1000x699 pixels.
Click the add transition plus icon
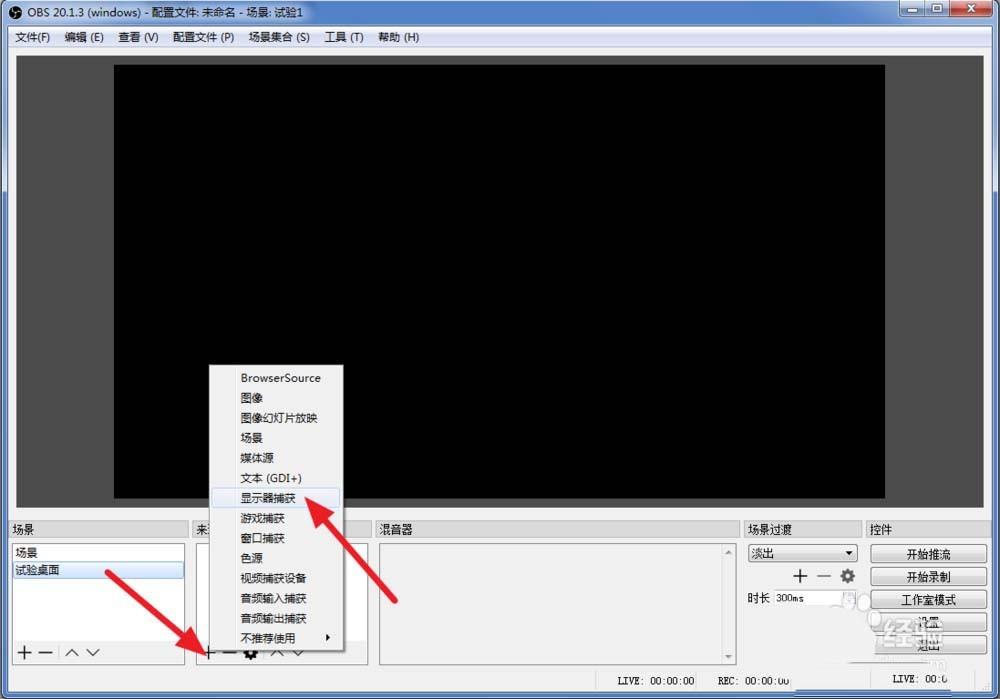coord(800,575)
